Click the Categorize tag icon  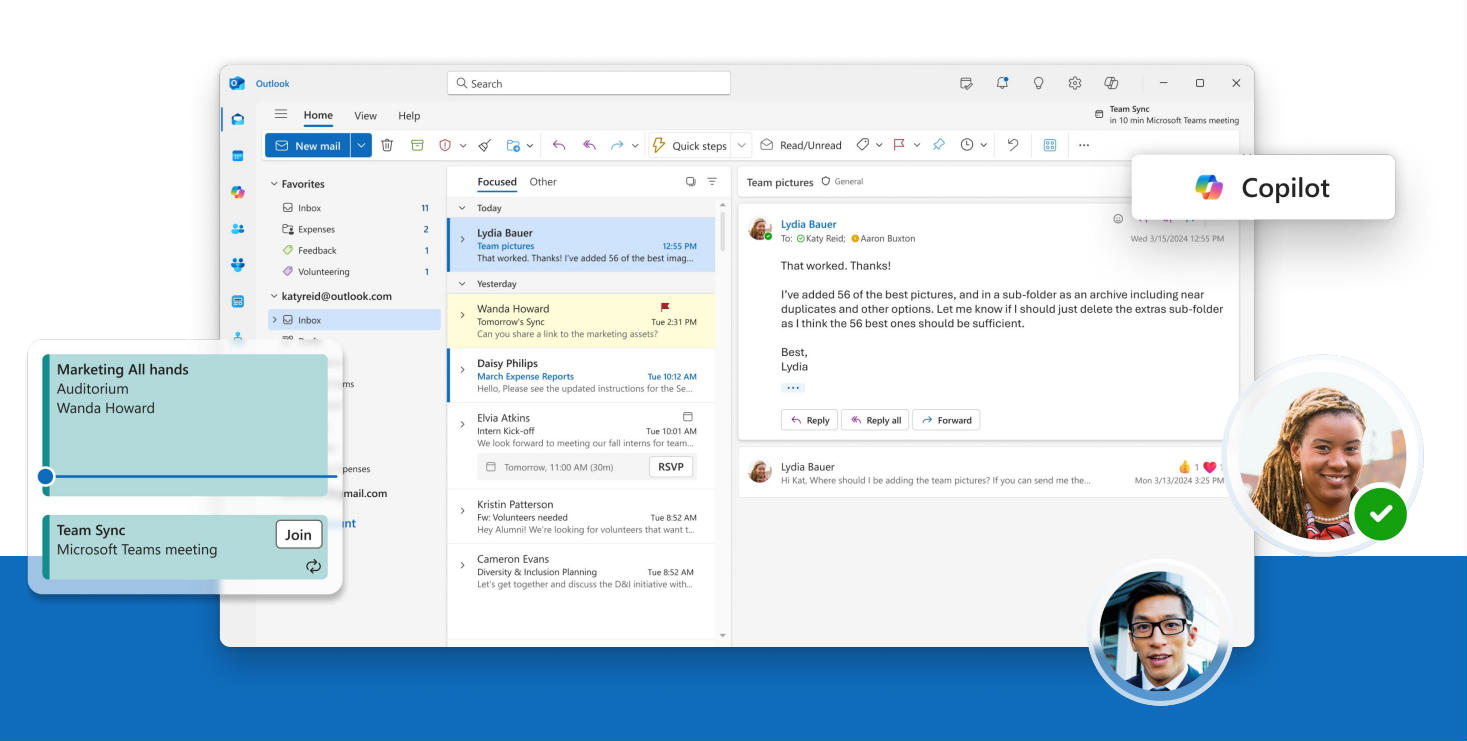point(863,145)
